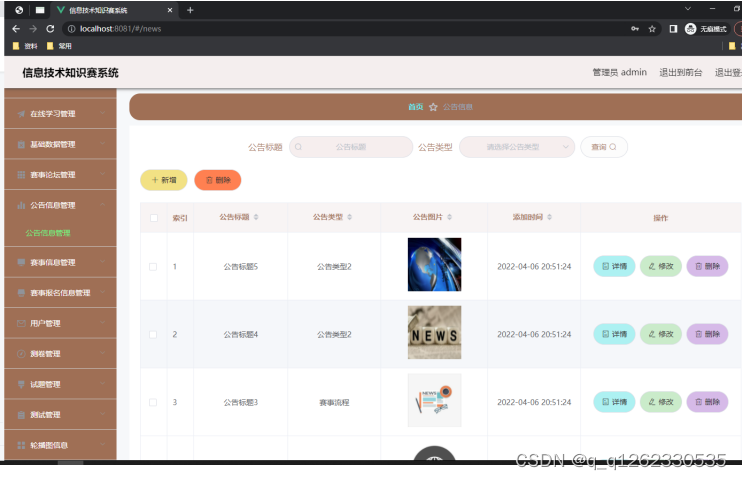
Task: Click the 首页 breadcrumb link
Action: [x=415, y=107]
